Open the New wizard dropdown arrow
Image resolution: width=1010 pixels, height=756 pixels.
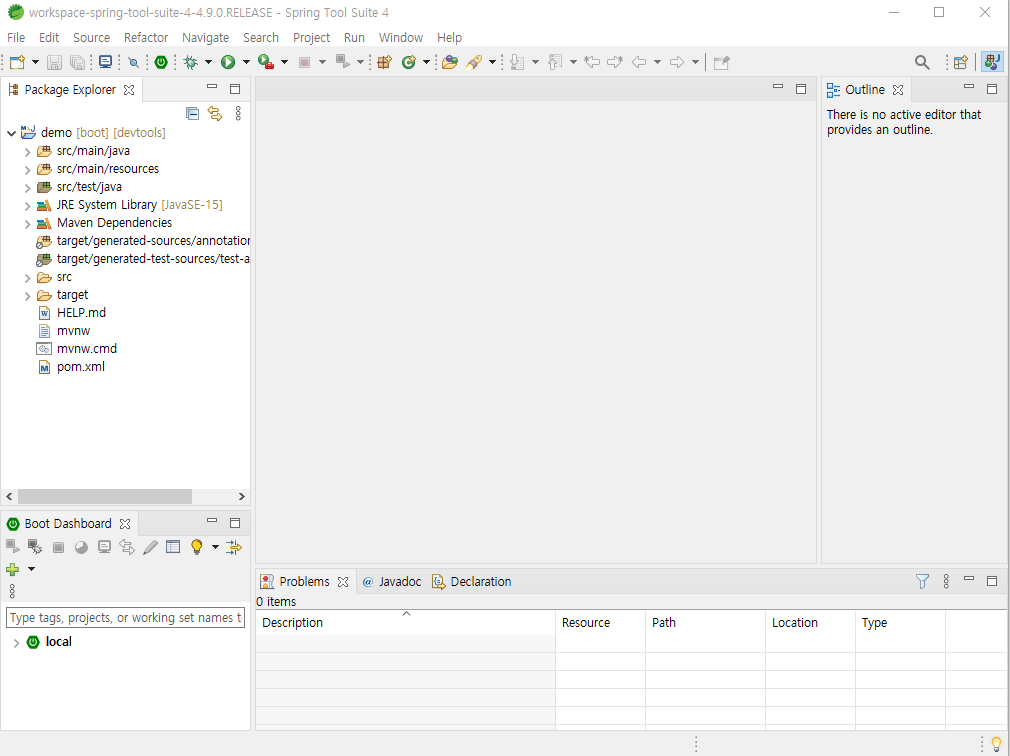coord(35,62)
